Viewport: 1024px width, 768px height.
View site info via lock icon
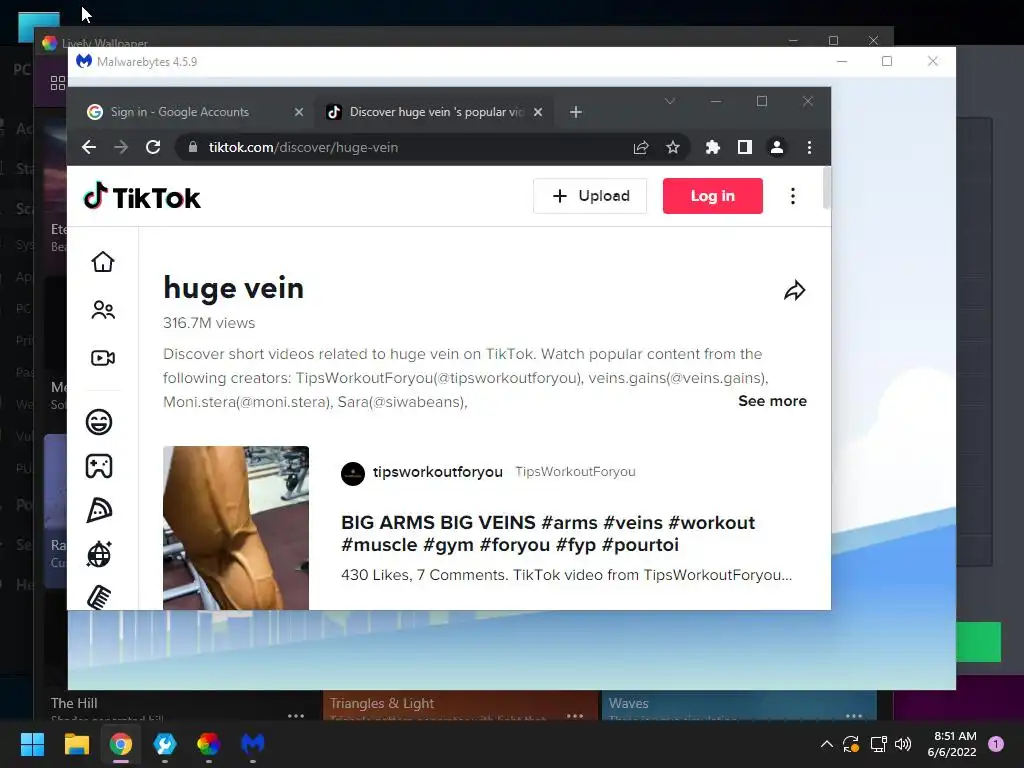tap(193, 148)
